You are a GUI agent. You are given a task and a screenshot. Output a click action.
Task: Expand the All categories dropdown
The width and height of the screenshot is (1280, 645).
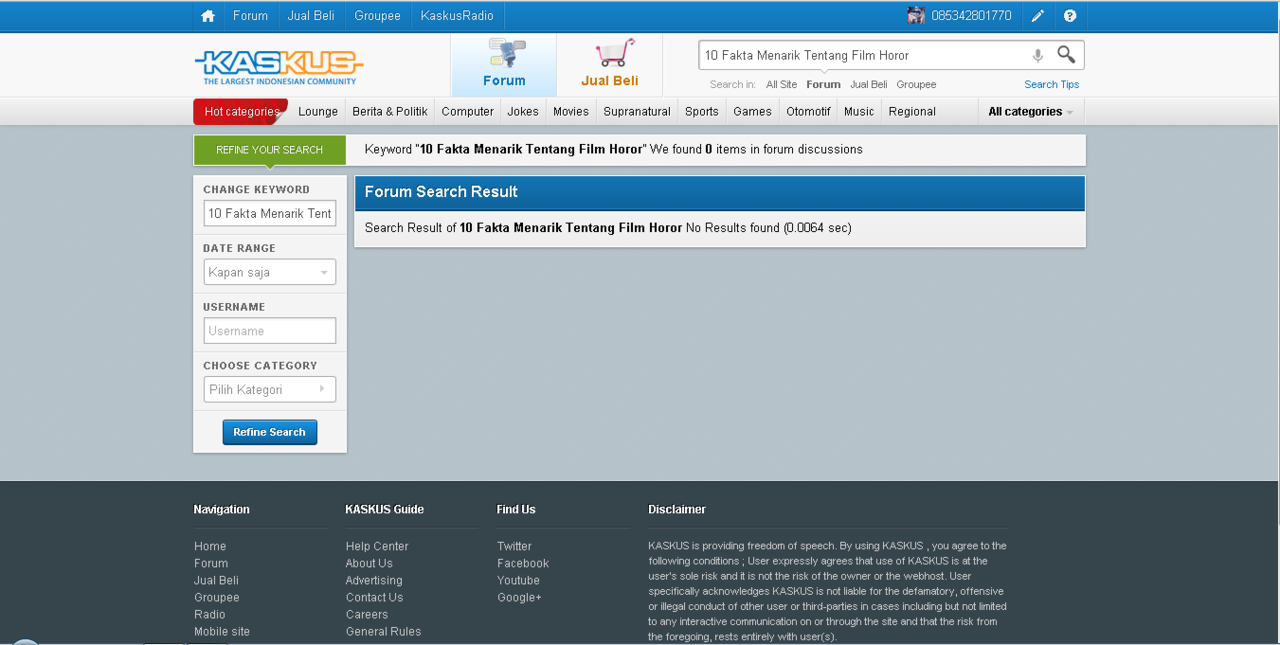(x=1031, y=112)
